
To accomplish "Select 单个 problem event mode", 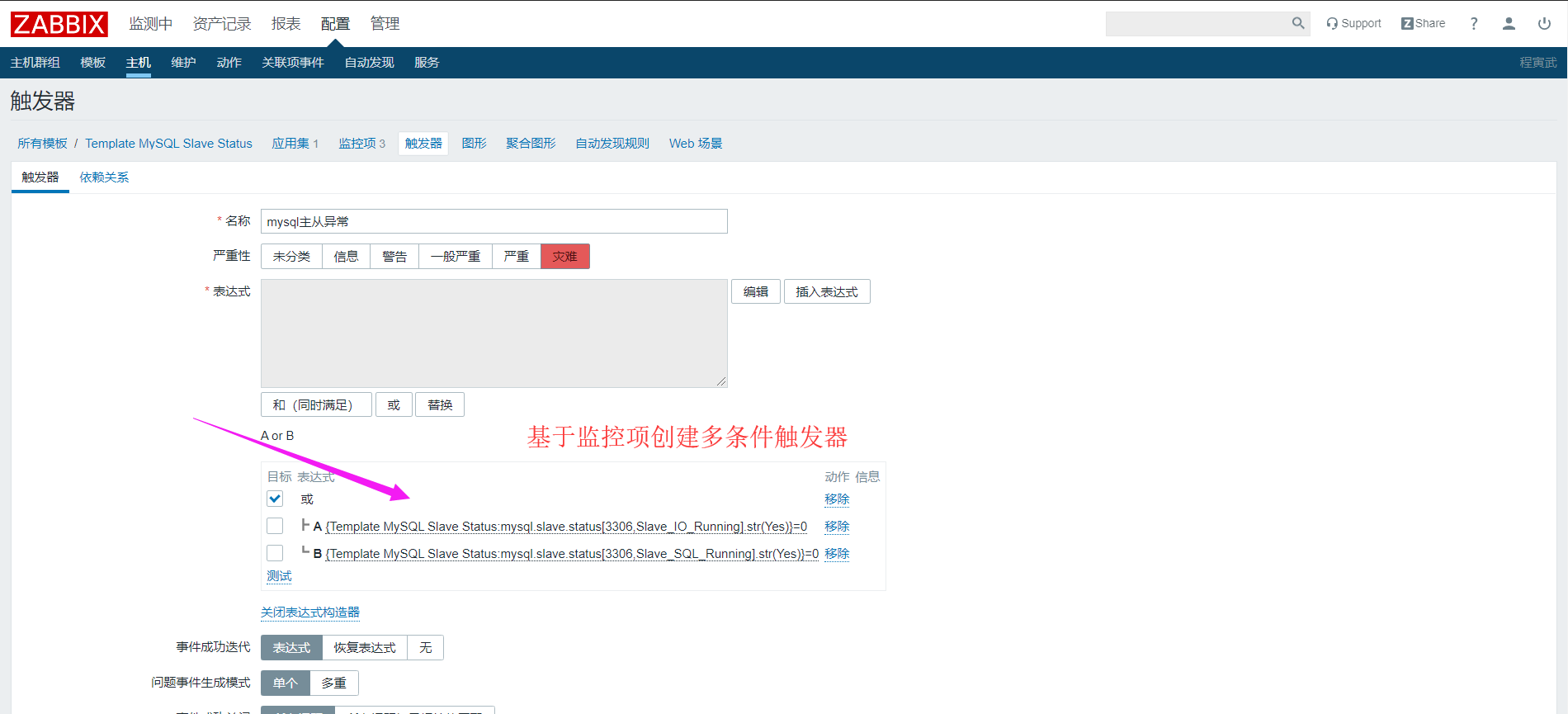I will [286, 683].
